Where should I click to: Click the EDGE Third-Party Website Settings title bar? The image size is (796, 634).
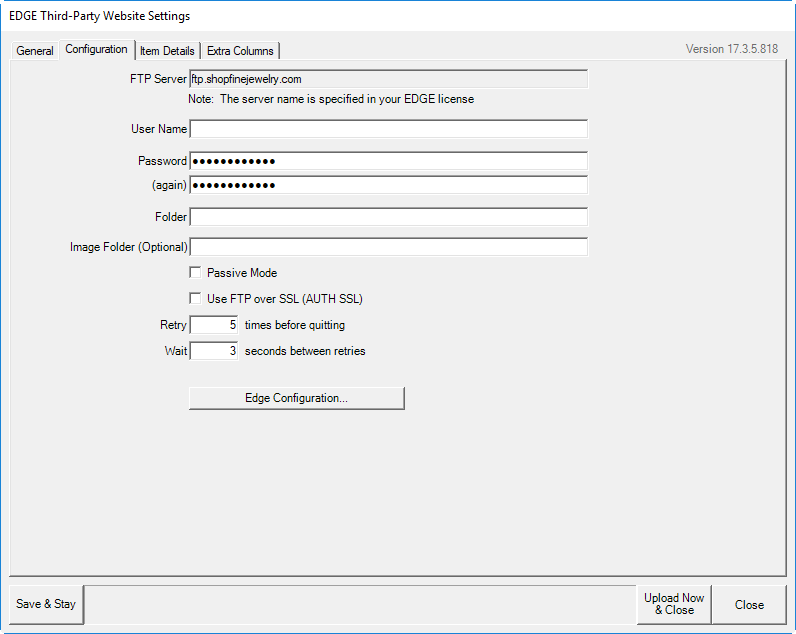(300, 16)
